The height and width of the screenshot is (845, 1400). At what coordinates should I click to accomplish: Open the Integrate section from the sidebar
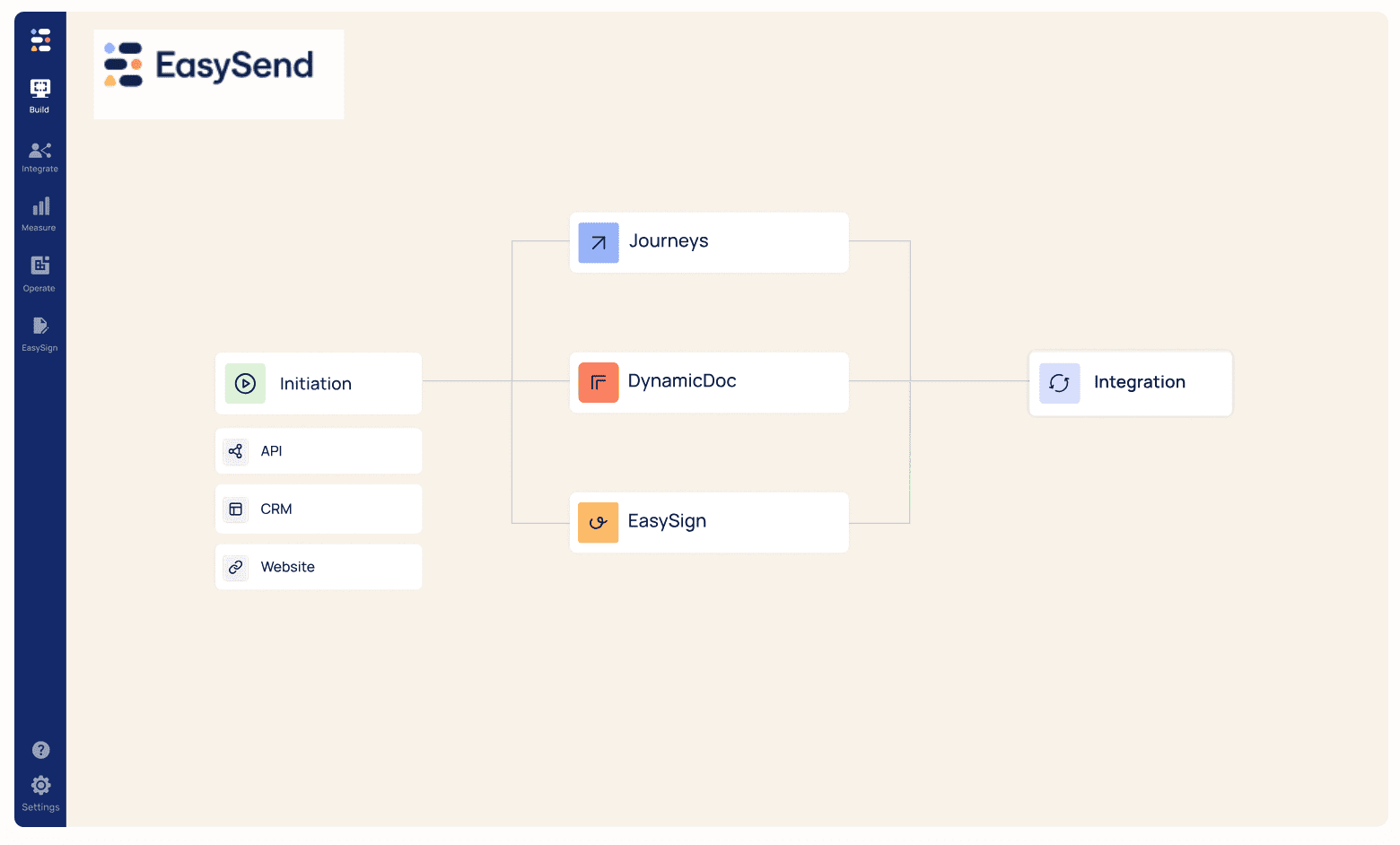(39, 151)
